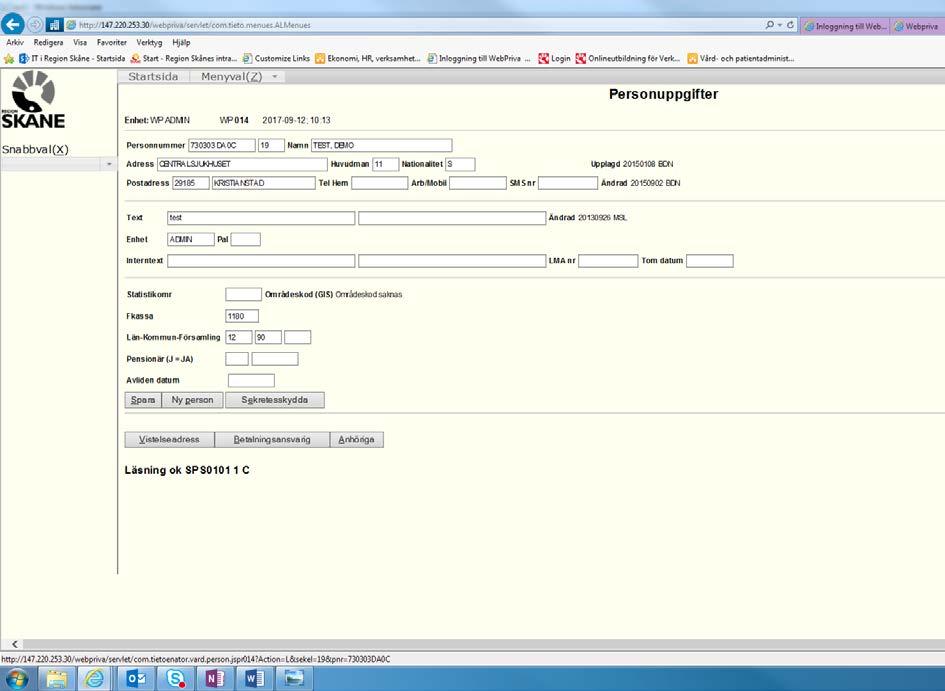Click the picture viewer taskbar icon
Screen dimensions: 945x691
(x=294, y=679)
